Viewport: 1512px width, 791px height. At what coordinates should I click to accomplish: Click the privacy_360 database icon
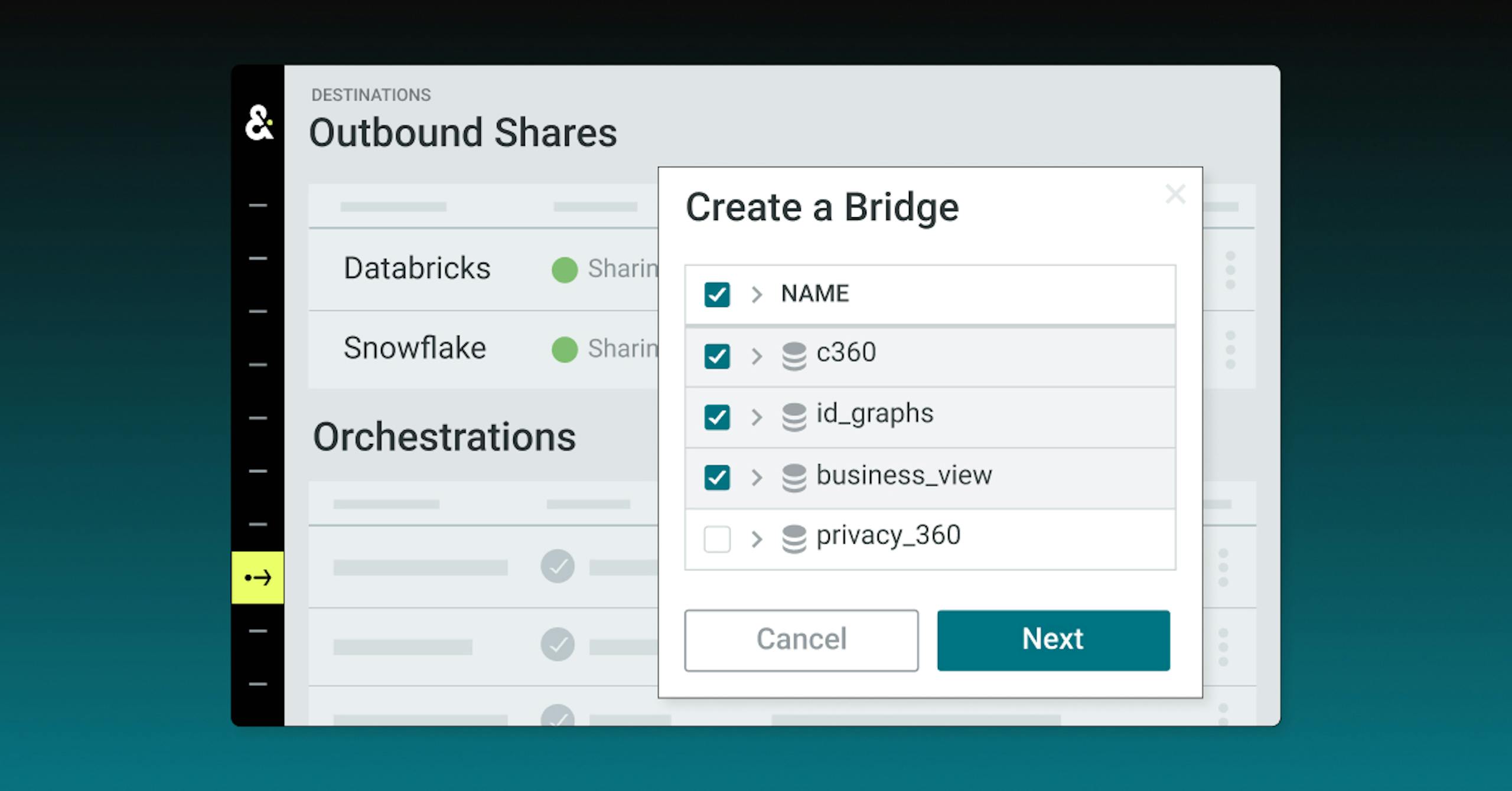[x=794, y=538]
